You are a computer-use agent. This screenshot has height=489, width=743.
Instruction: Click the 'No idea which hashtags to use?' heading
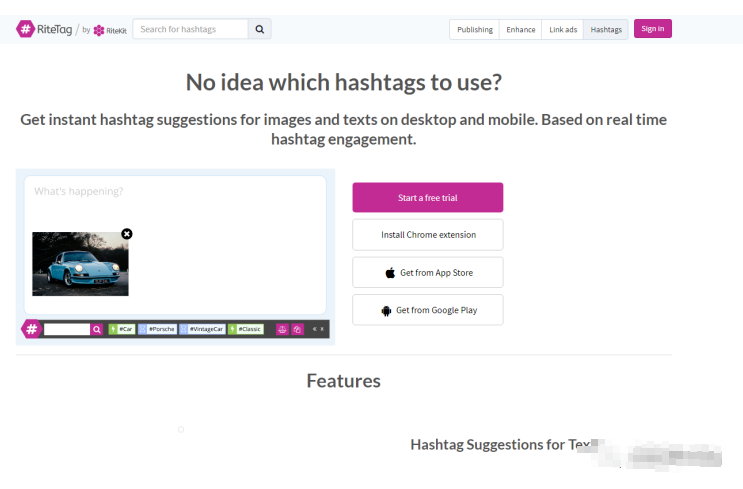(344, 82)
